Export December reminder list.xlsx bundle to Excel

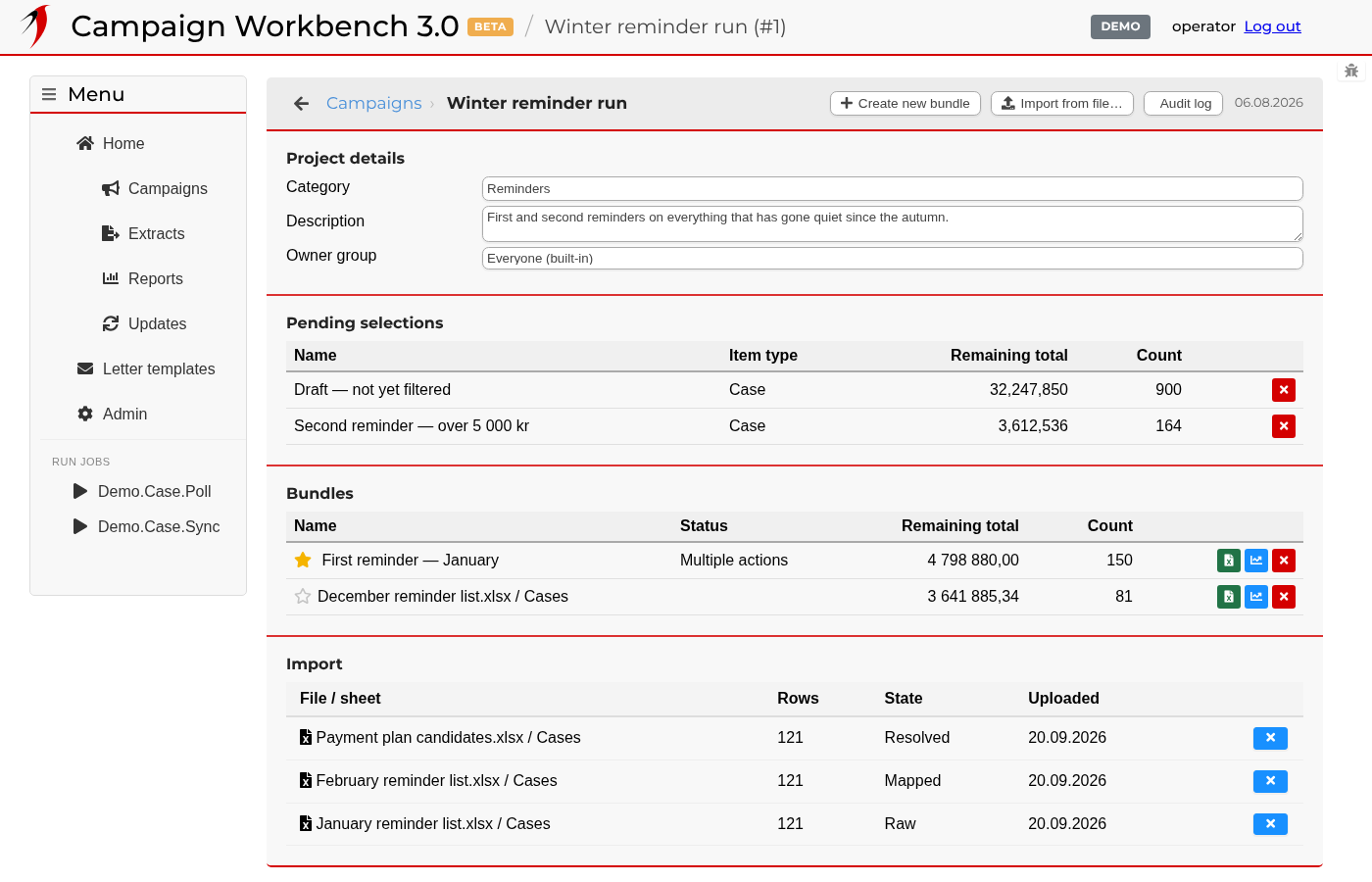(1229, 597)
